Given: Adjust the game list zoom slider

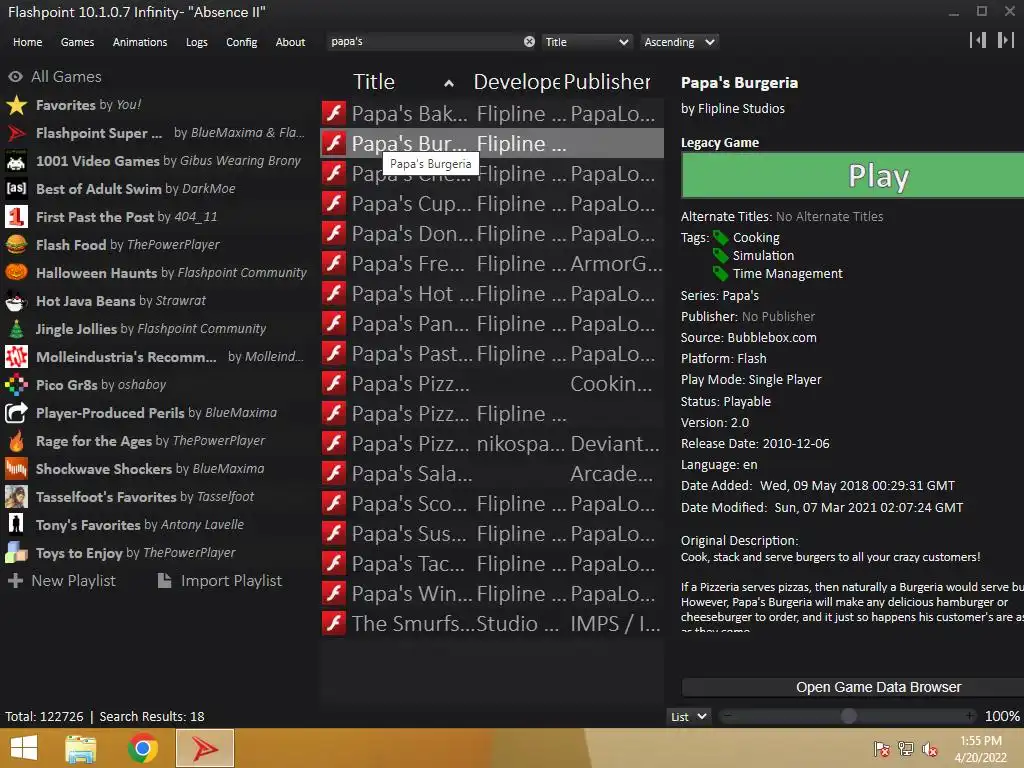Looking at the screenshot, I should click(848, 716).
